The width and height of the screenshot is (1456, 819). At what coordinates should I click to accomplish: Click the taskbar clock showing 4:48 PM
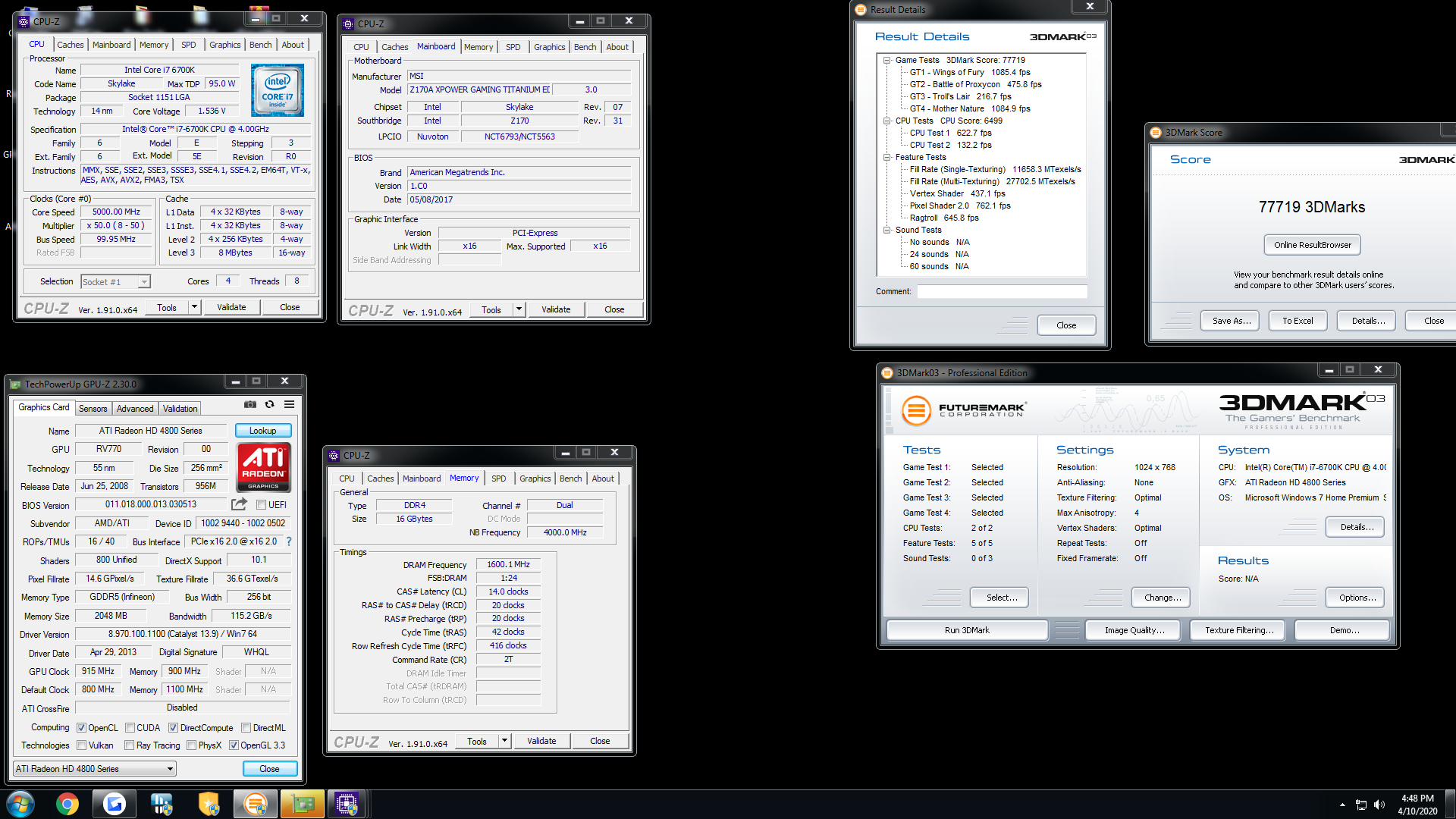pos(1417,805)
